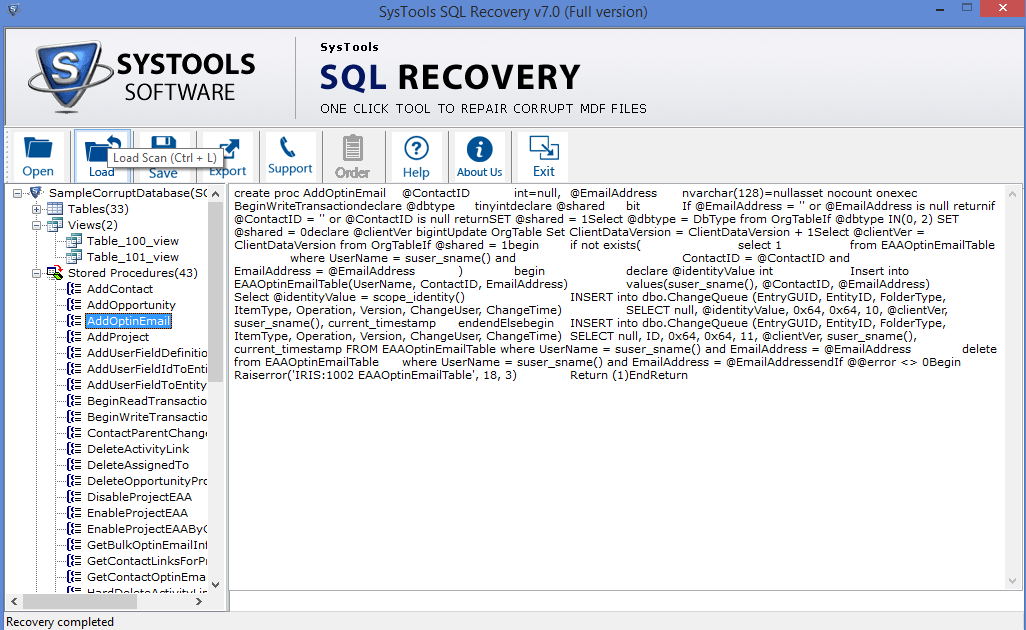The height and width of the screenshot is (630, 1026).
Task: Select Views(2) in the tree
Action: [x=92, y=225]
